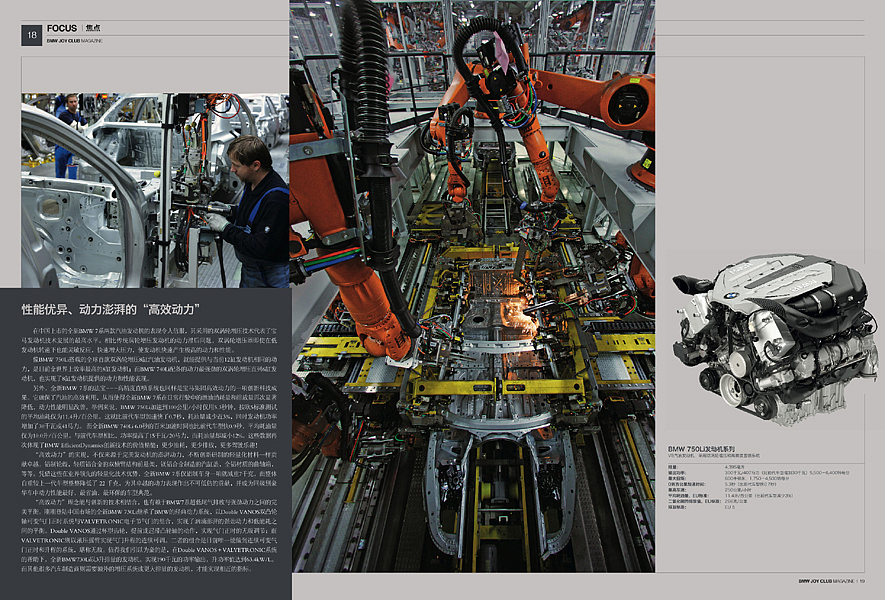Click the footer BMW JOY CLUB MAGAZINE | 19

point(831,581)
